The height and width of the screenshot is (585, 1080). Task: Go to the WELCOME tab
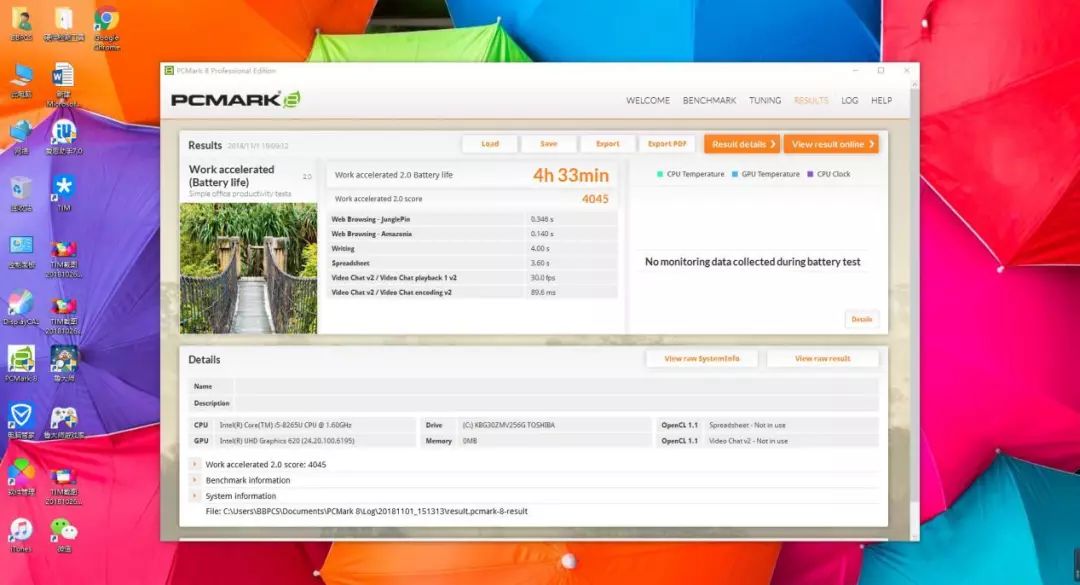647,100
